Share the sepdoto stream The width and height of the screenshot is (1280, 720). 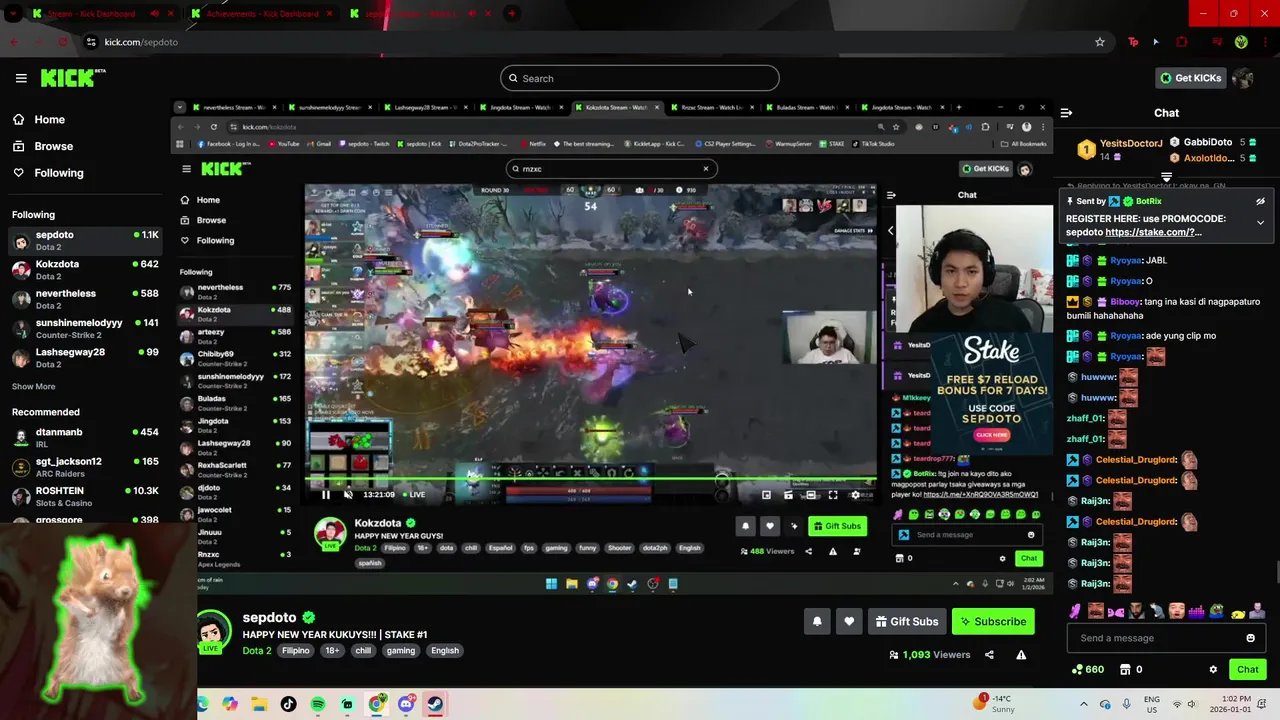pyautogui.click(x=989, y=655)
